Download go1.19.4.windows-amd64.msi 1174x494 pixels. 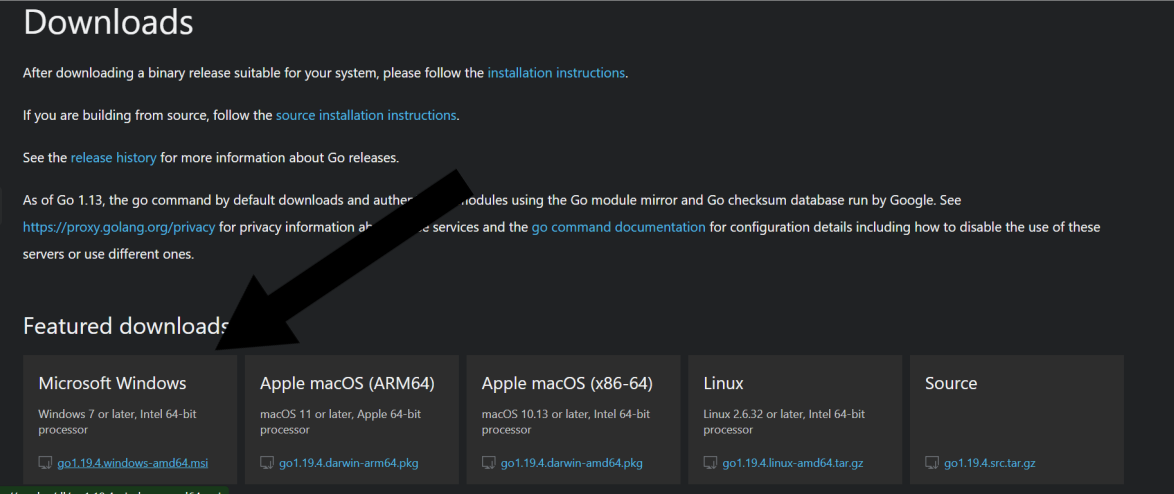[x=133, y=463]
